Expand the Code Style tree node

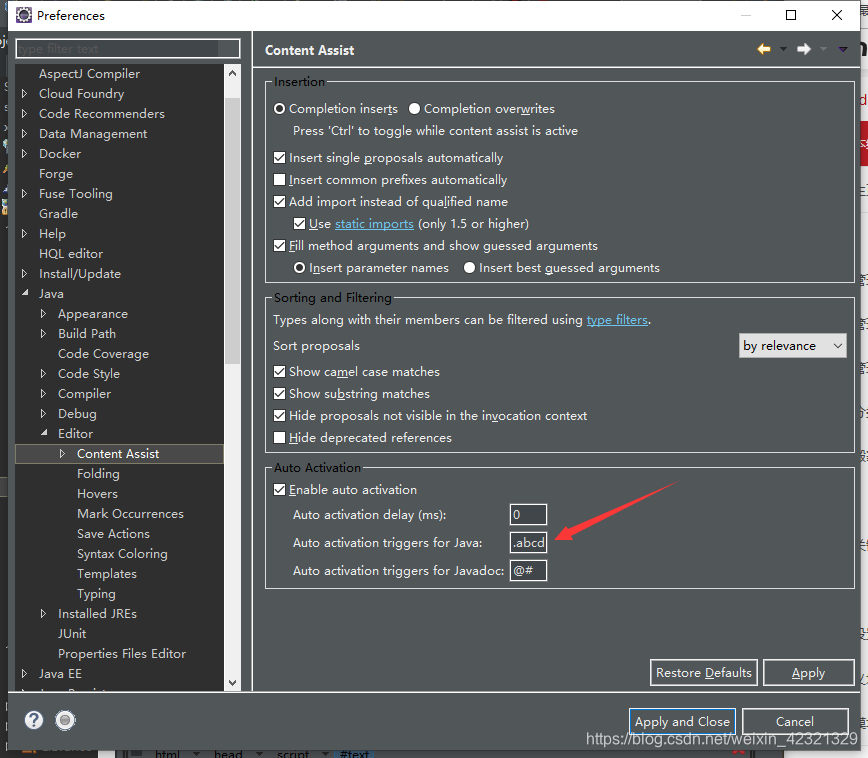tap(43, 374)
